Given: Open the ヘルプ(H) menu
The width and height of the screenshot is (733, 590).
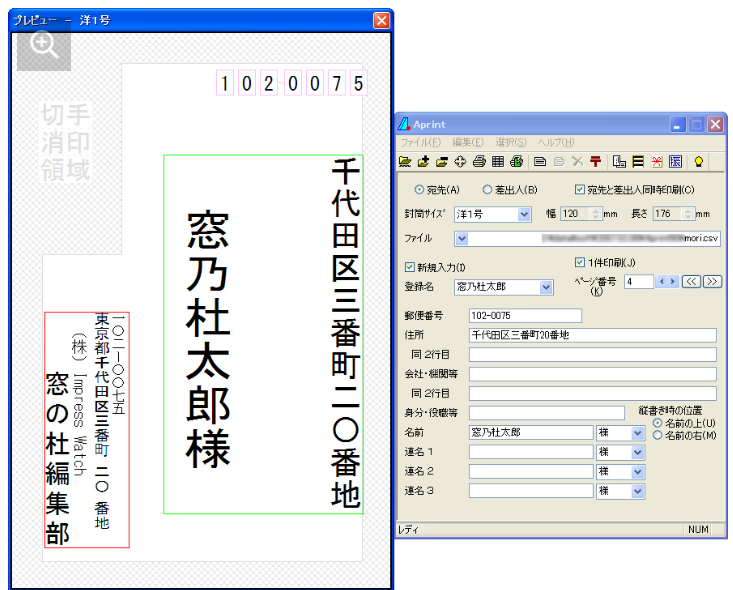Looking at the screenshot, I should click(555, 142).
